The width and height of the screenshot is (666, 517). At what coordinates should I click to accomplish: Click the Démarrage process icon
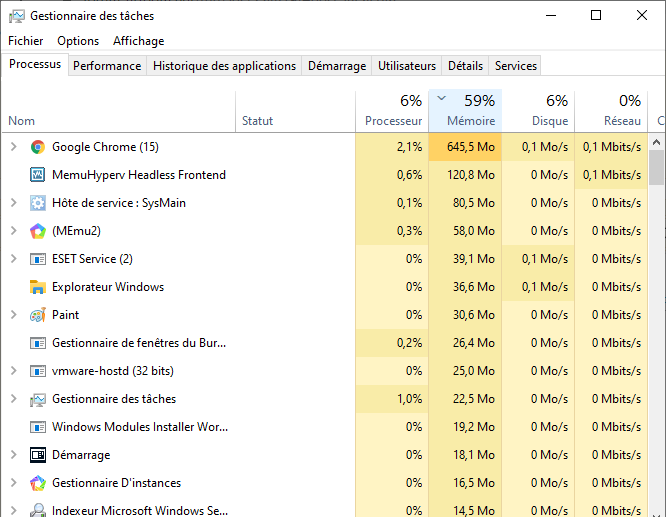pos(38,455)
